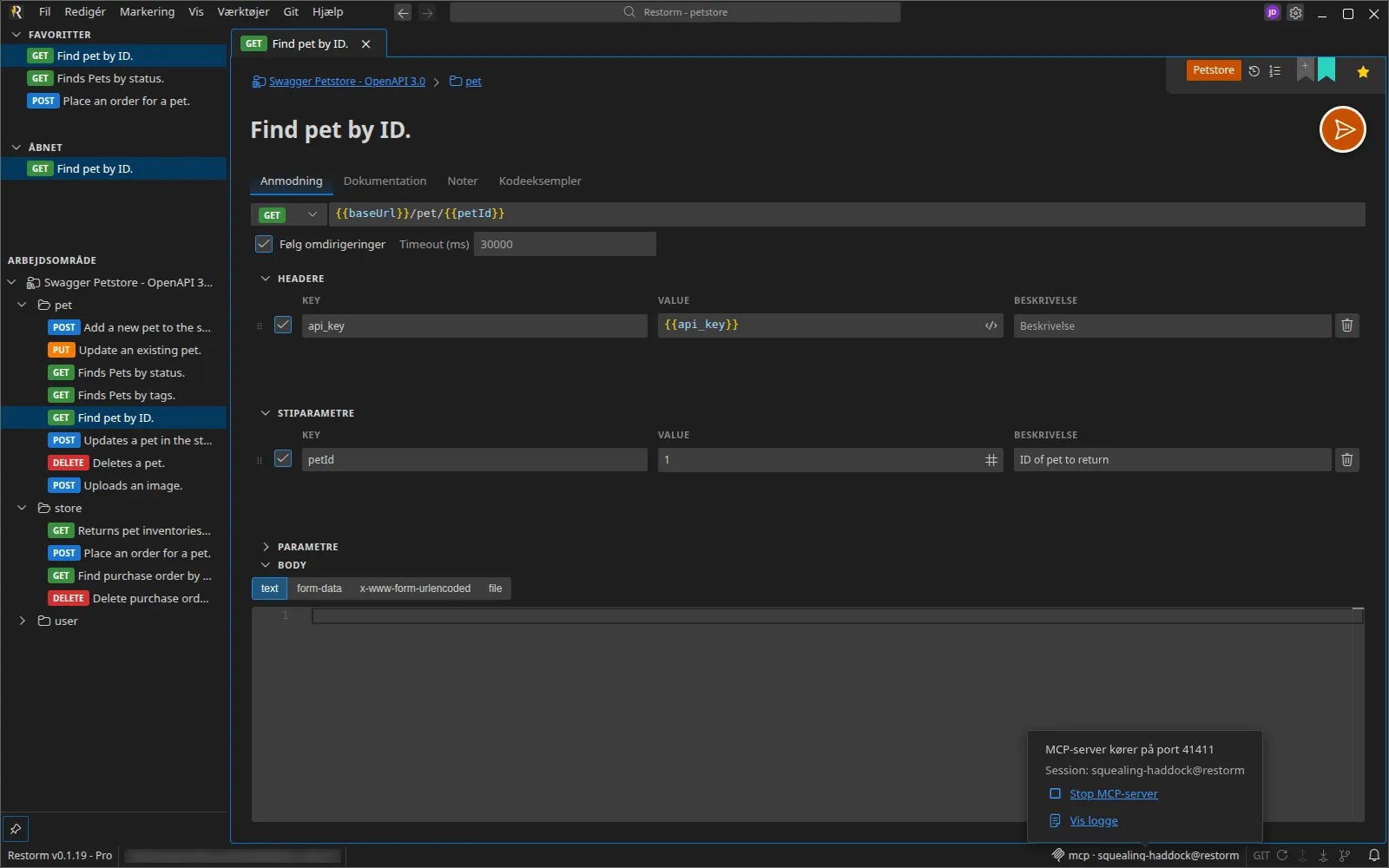1389x868 pixels.
Task: Select the text body type
Action: pos(270,589)
